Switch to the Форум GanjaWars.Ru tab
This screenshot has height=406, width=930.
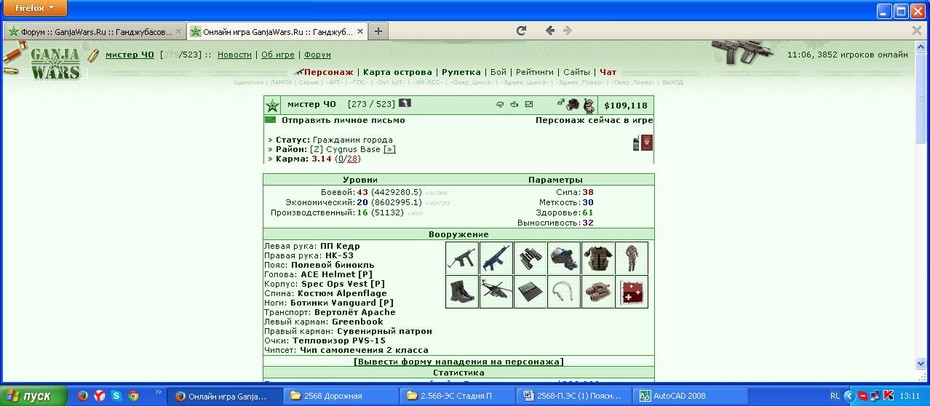[x=94, y=31]
